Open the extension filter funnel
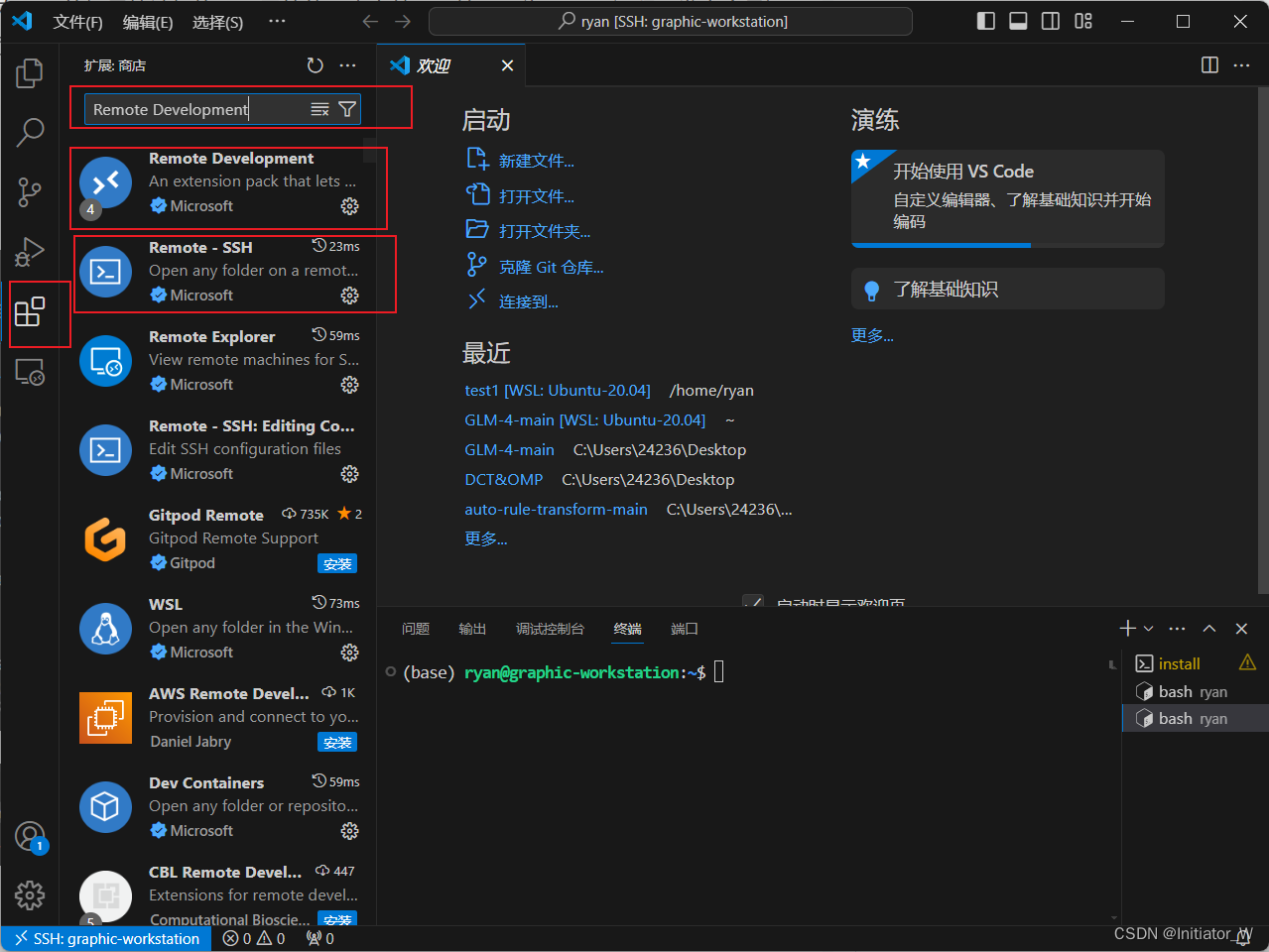 (347, 110)
